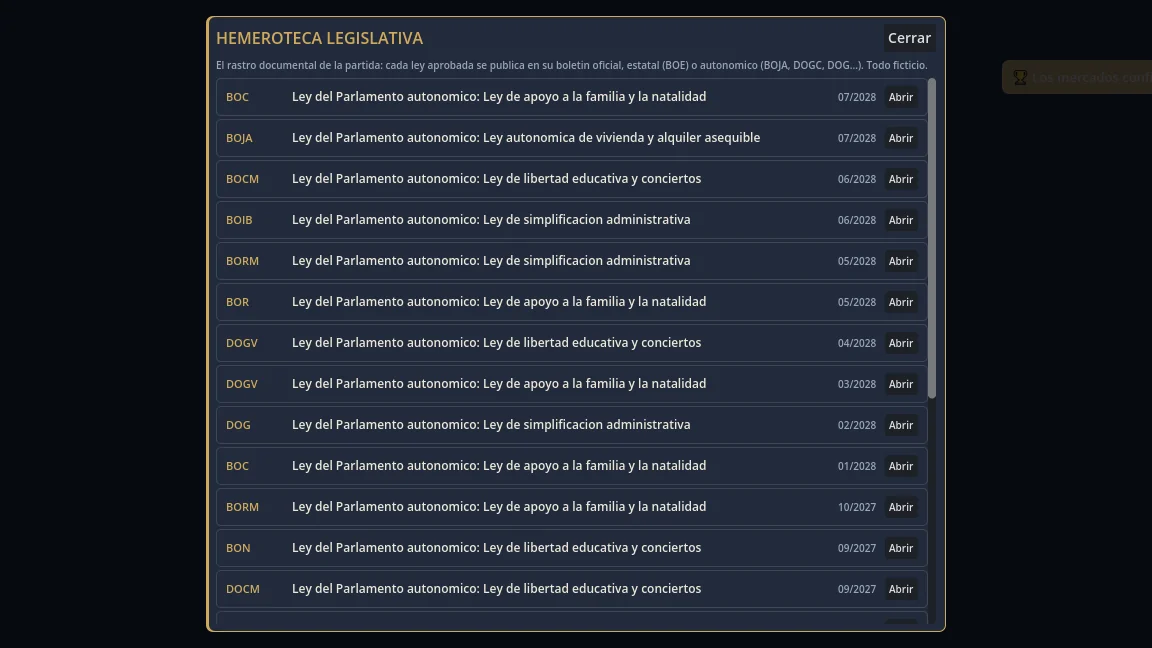Select the BOJA bulletin label

(x=239, y=138)
